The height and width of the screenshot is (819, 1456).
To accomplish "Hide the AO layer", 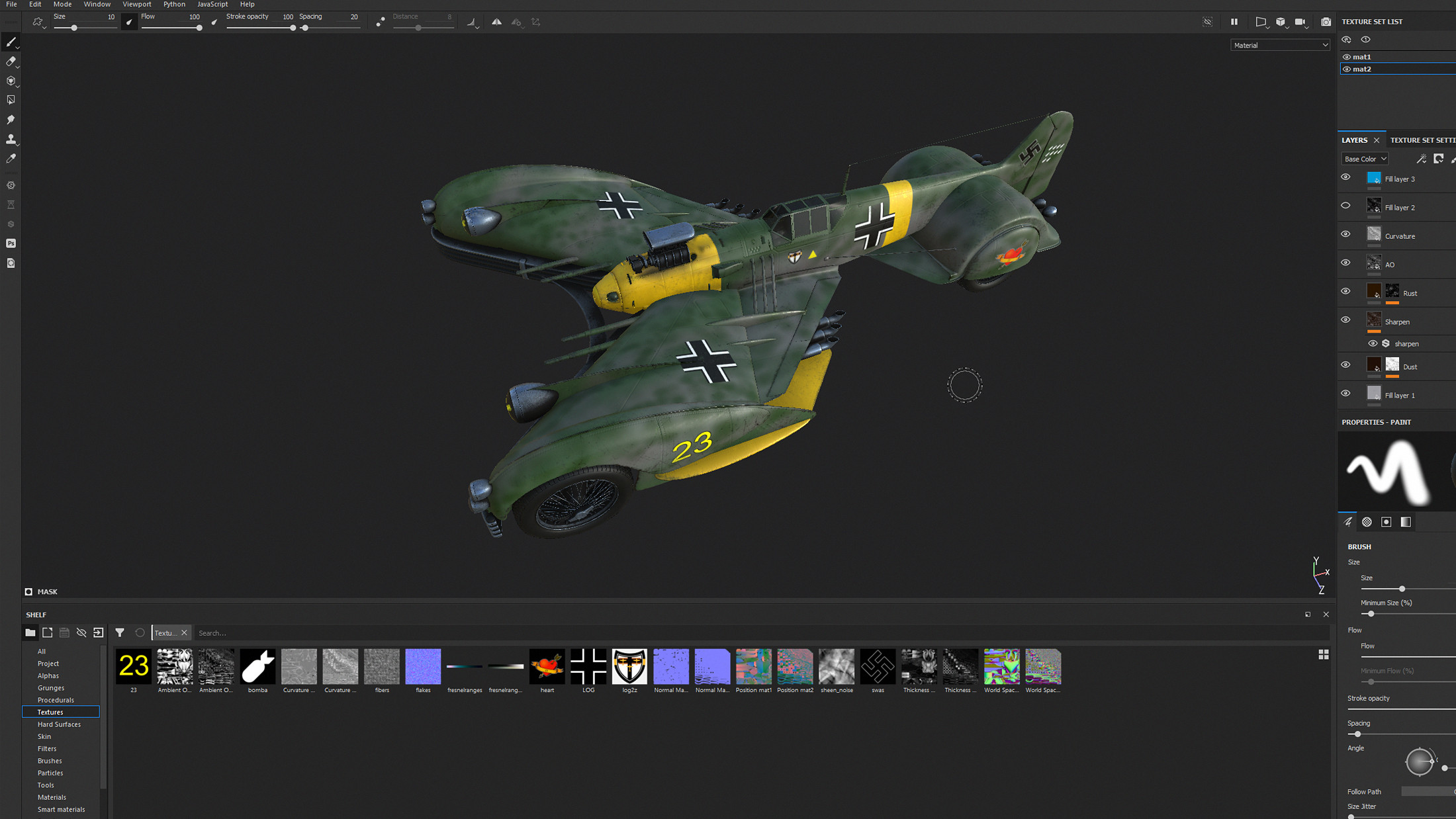I will [x=1345, y=263].
